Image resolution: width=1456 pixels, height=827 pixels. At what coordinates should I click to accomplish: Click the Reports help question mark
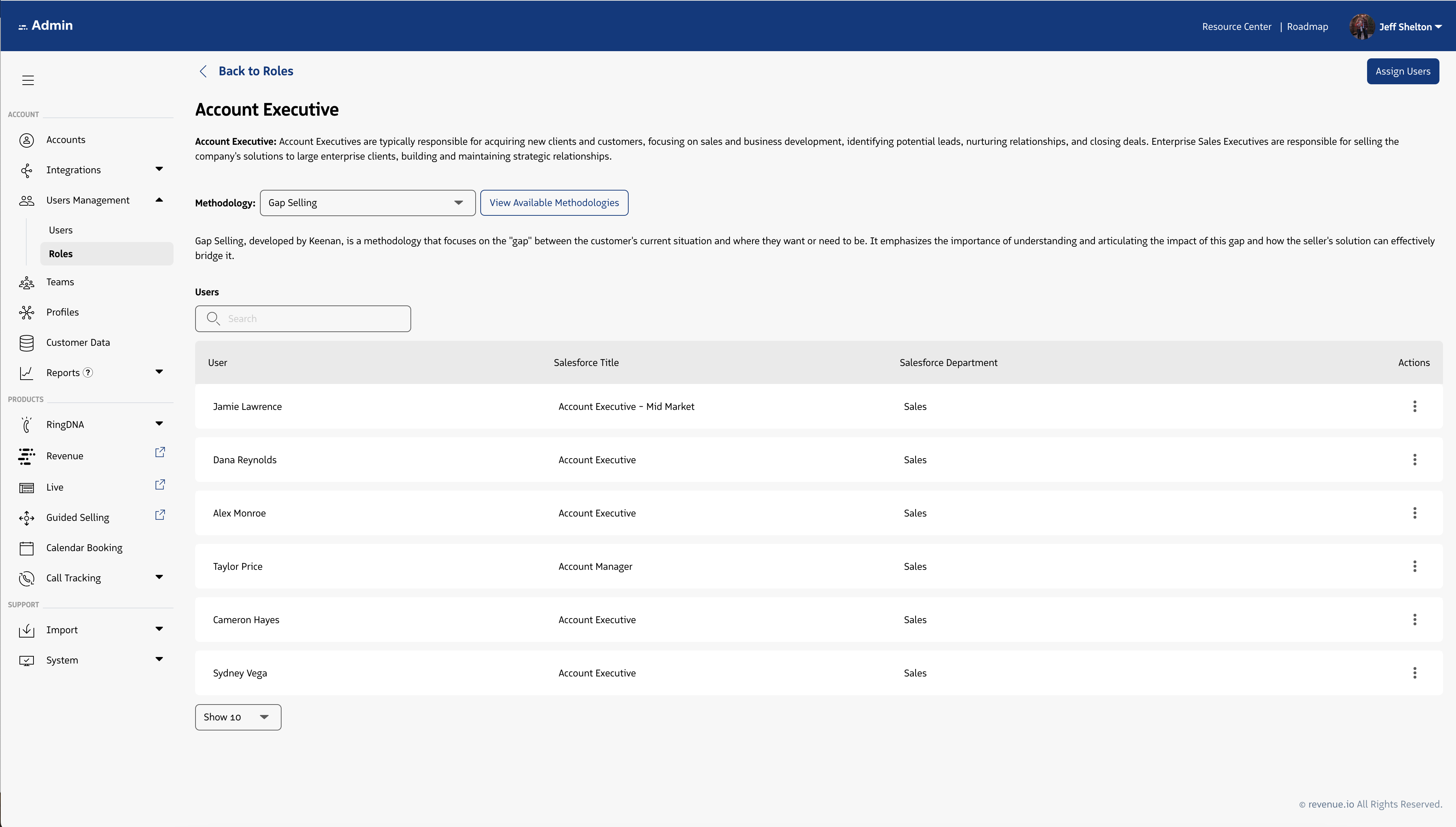pyautogui.click(x=88, y=372)
